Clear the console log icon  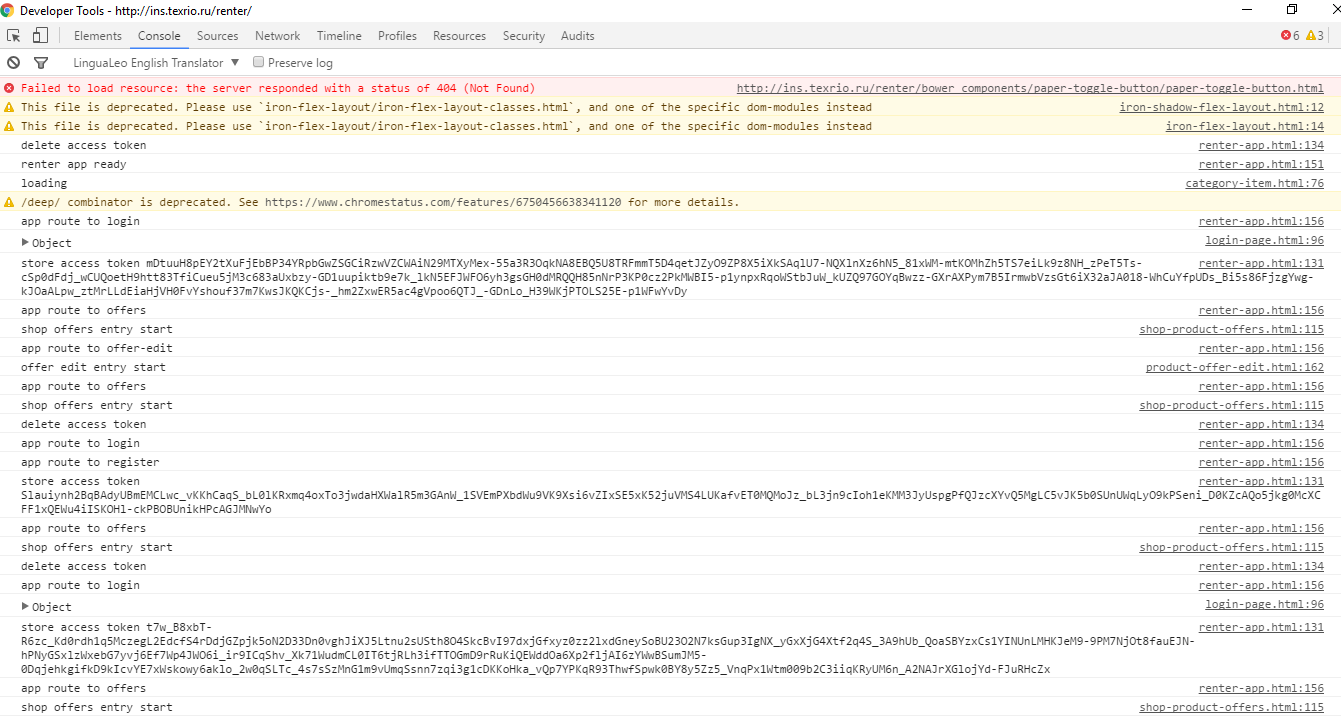click(x=14, y=63)
